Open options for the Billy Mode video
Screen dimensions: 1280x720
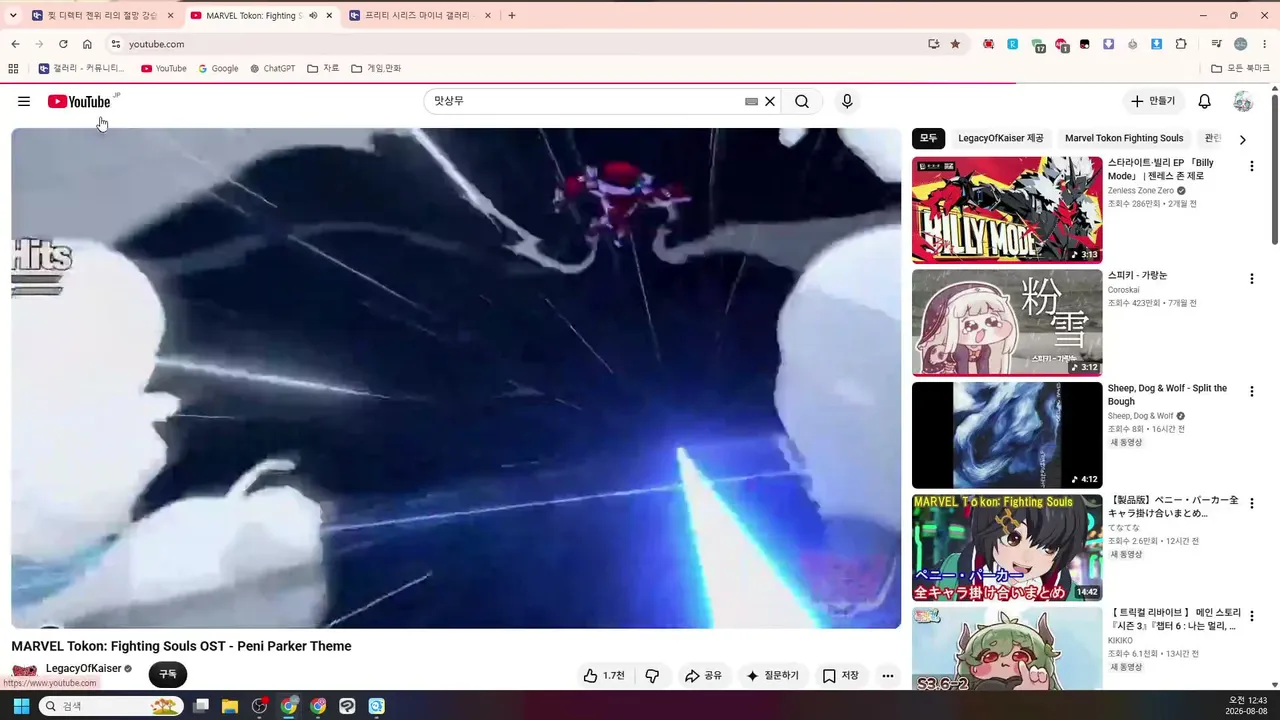pyautogui.click(x=1251, y=166)
